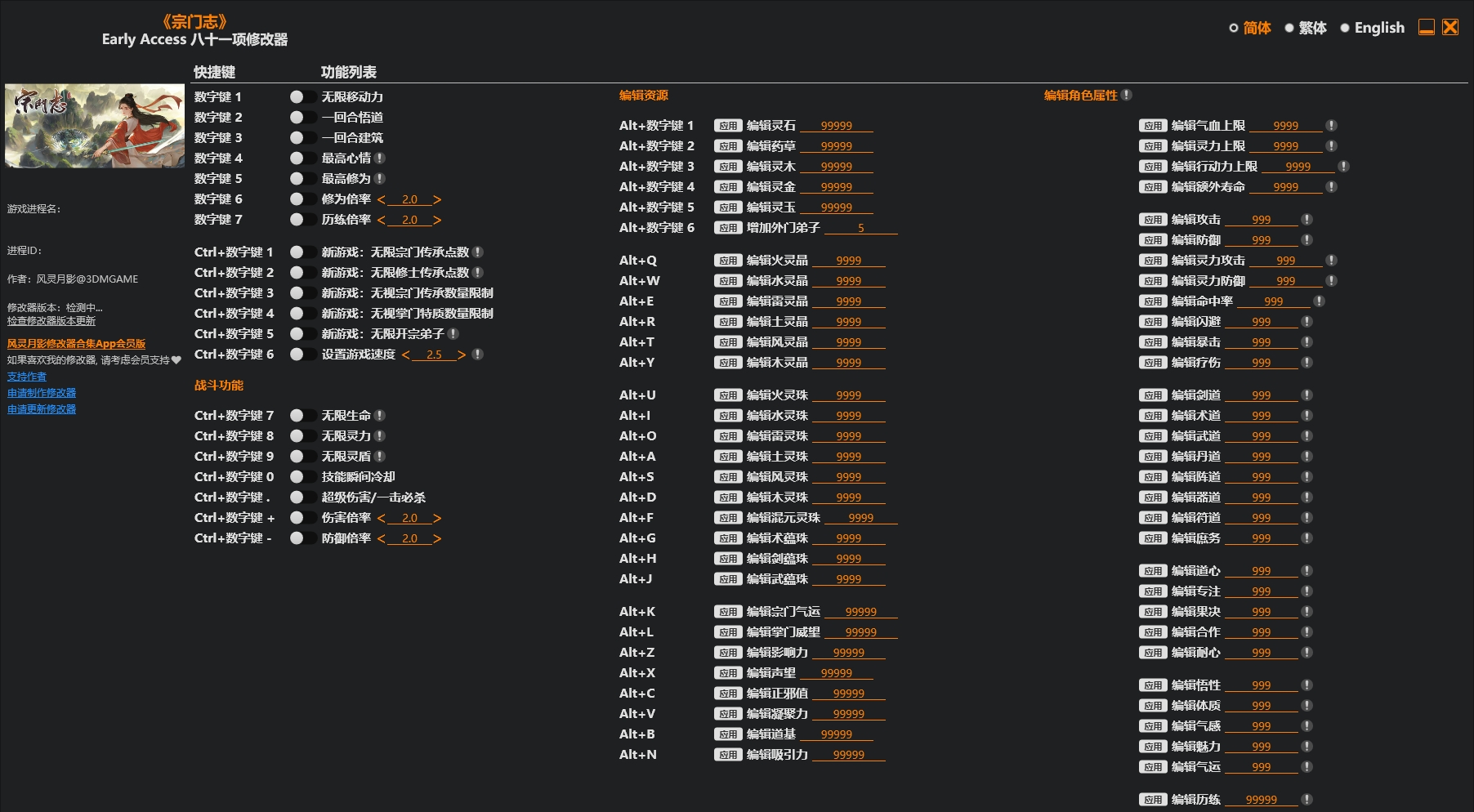Click info icon next to 最高心情

pyautogui.click(x=380, y=158)
